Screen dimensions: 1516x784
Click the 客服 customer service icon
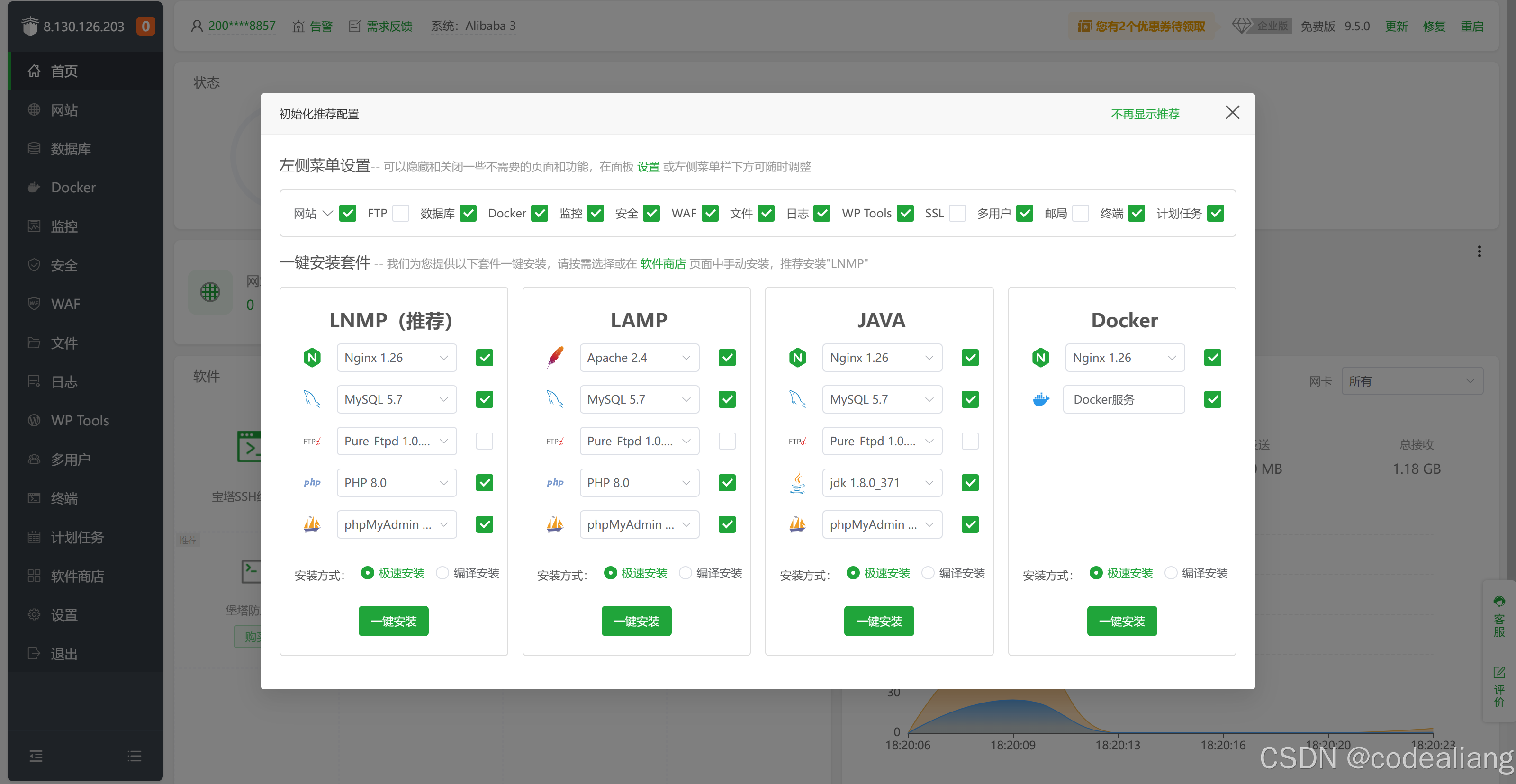coord(1499,601)
